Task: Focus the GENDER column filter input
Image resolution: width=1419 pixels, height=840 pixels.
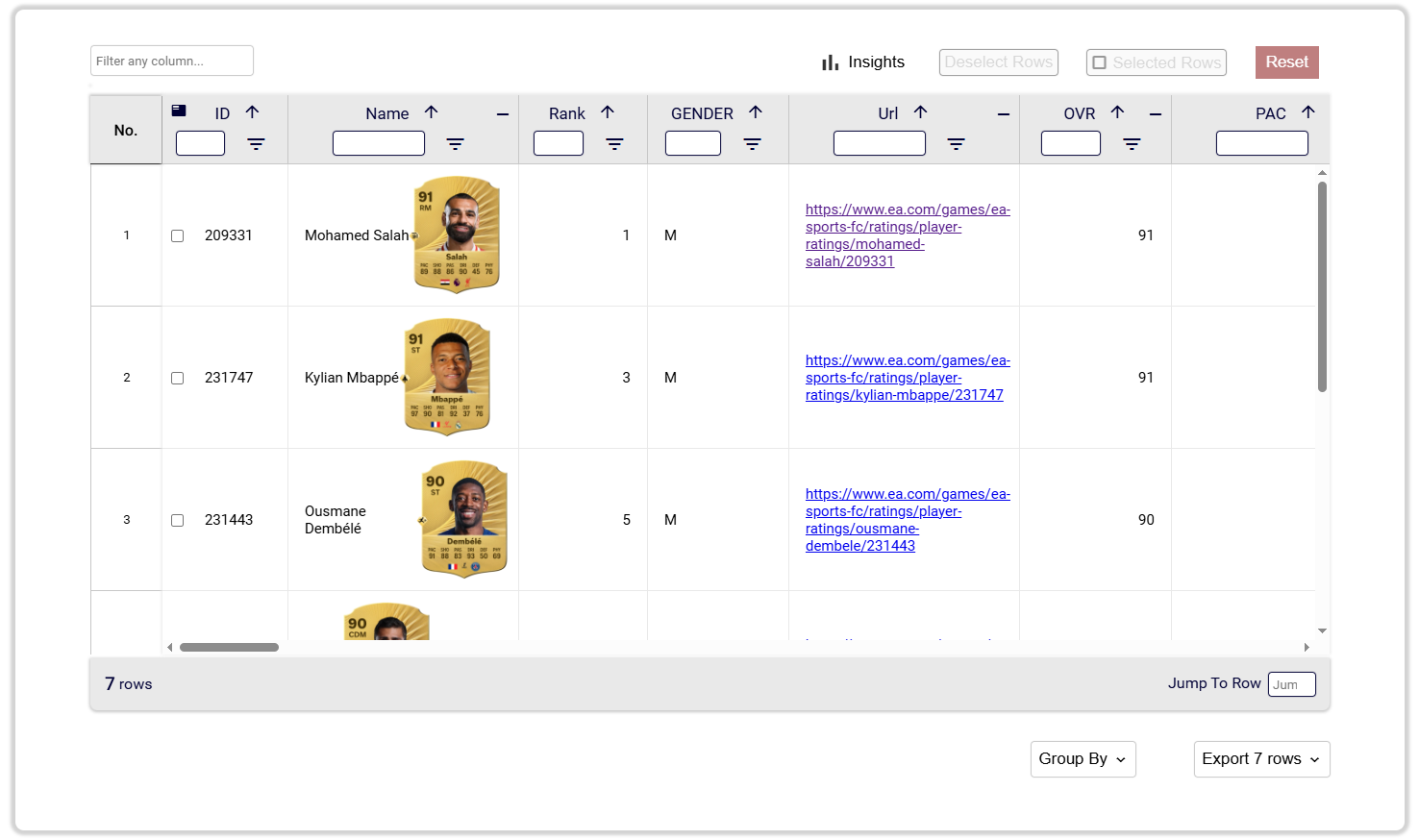Action: pyautogui.click(x=693, y=143)
